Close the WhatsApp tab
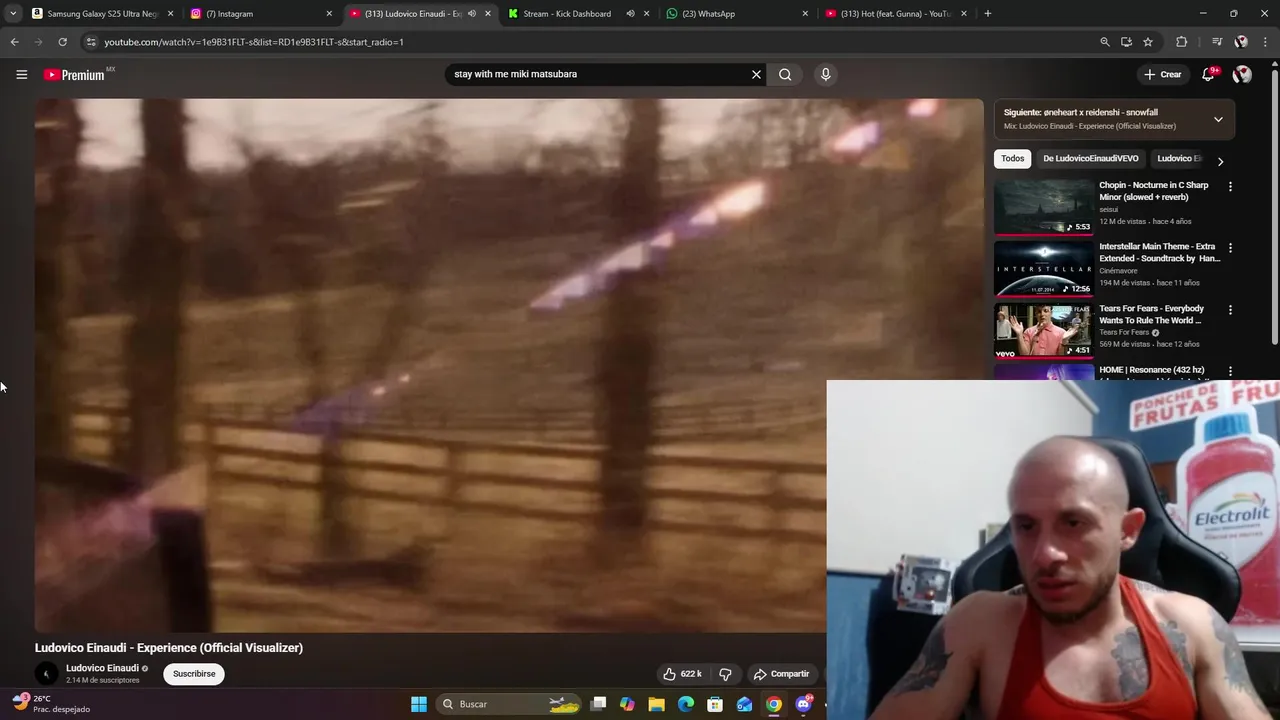The width and height of the screenshot is (1280, 720). coord(805,14)
